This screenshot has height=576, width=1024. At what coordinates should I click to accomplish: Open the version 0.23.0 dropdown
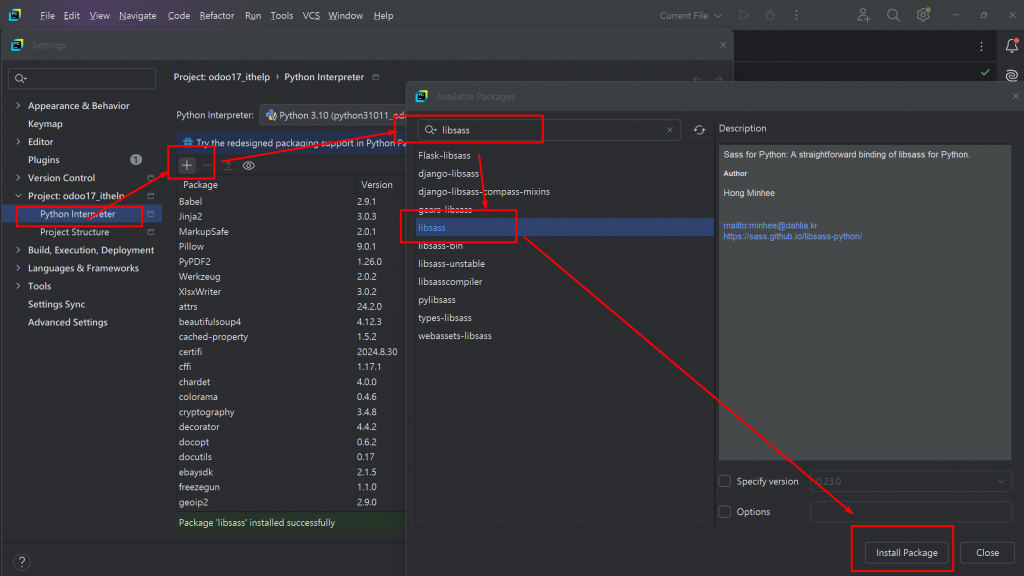911,481
